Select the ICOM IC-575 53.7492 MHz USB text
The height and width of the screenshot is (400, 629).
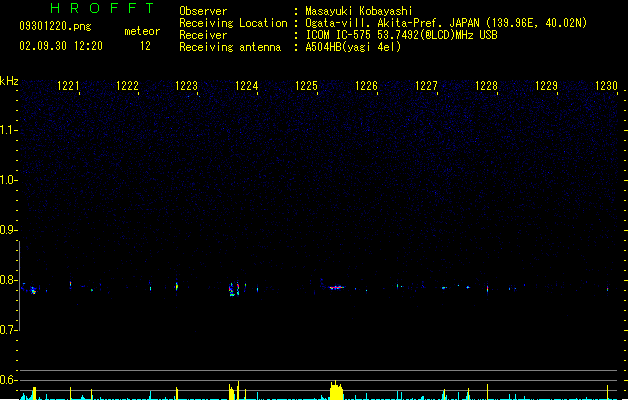[x=402, y=35]
